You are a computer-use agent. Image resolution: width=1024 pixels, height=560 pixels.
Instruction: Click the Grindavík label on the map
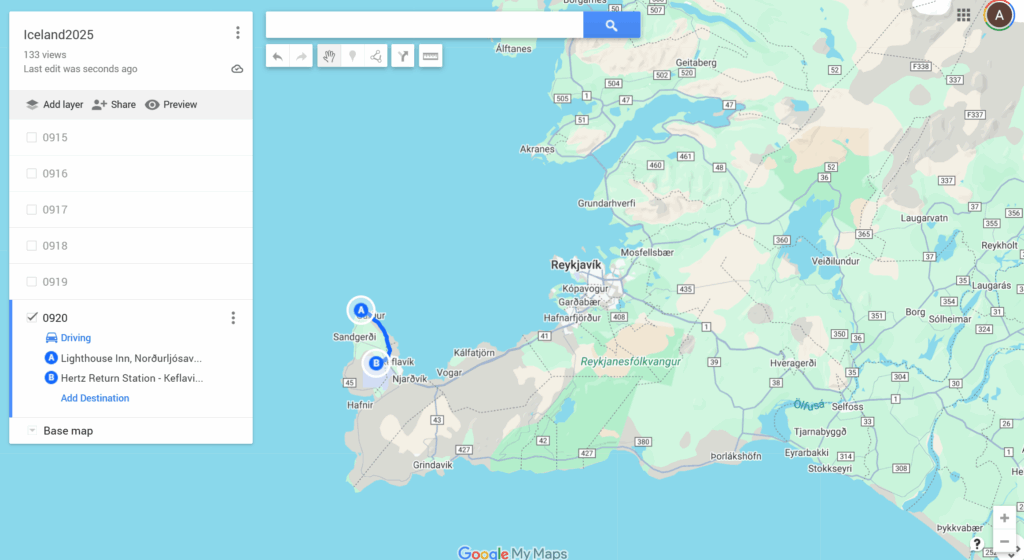pos(432,465)
